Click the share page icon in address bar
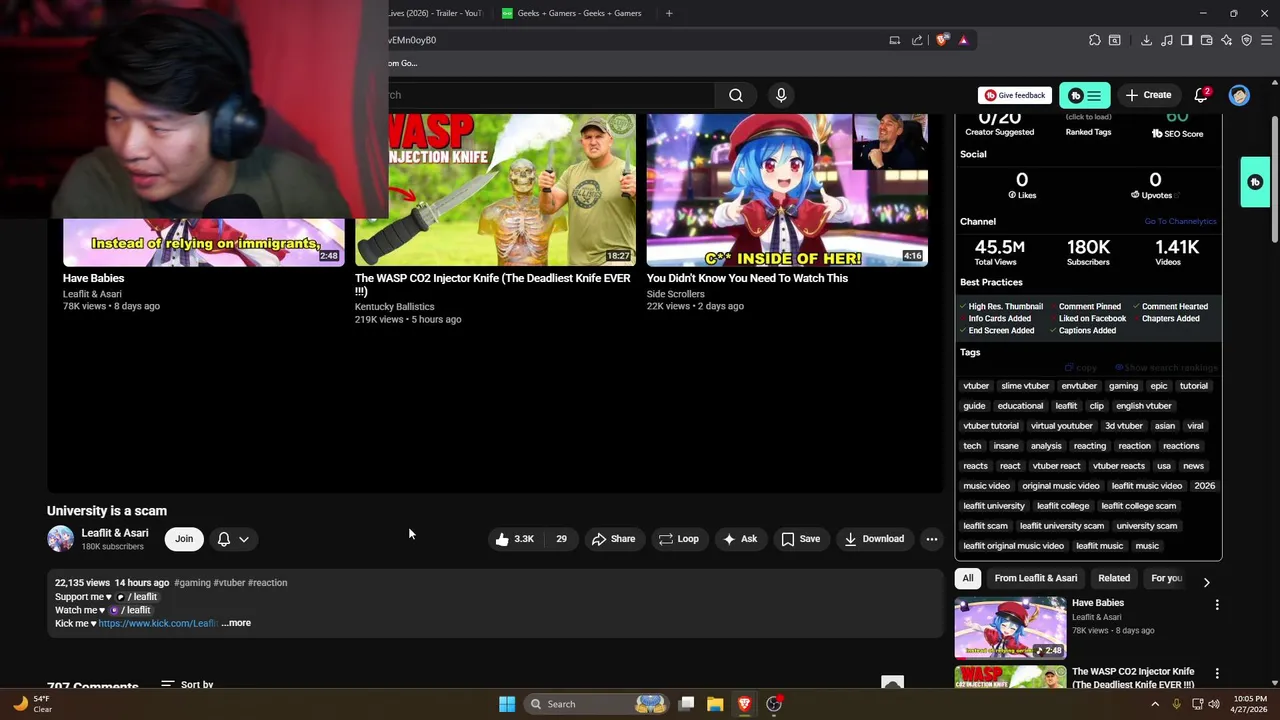The image size is (1280, 720). 917,40
